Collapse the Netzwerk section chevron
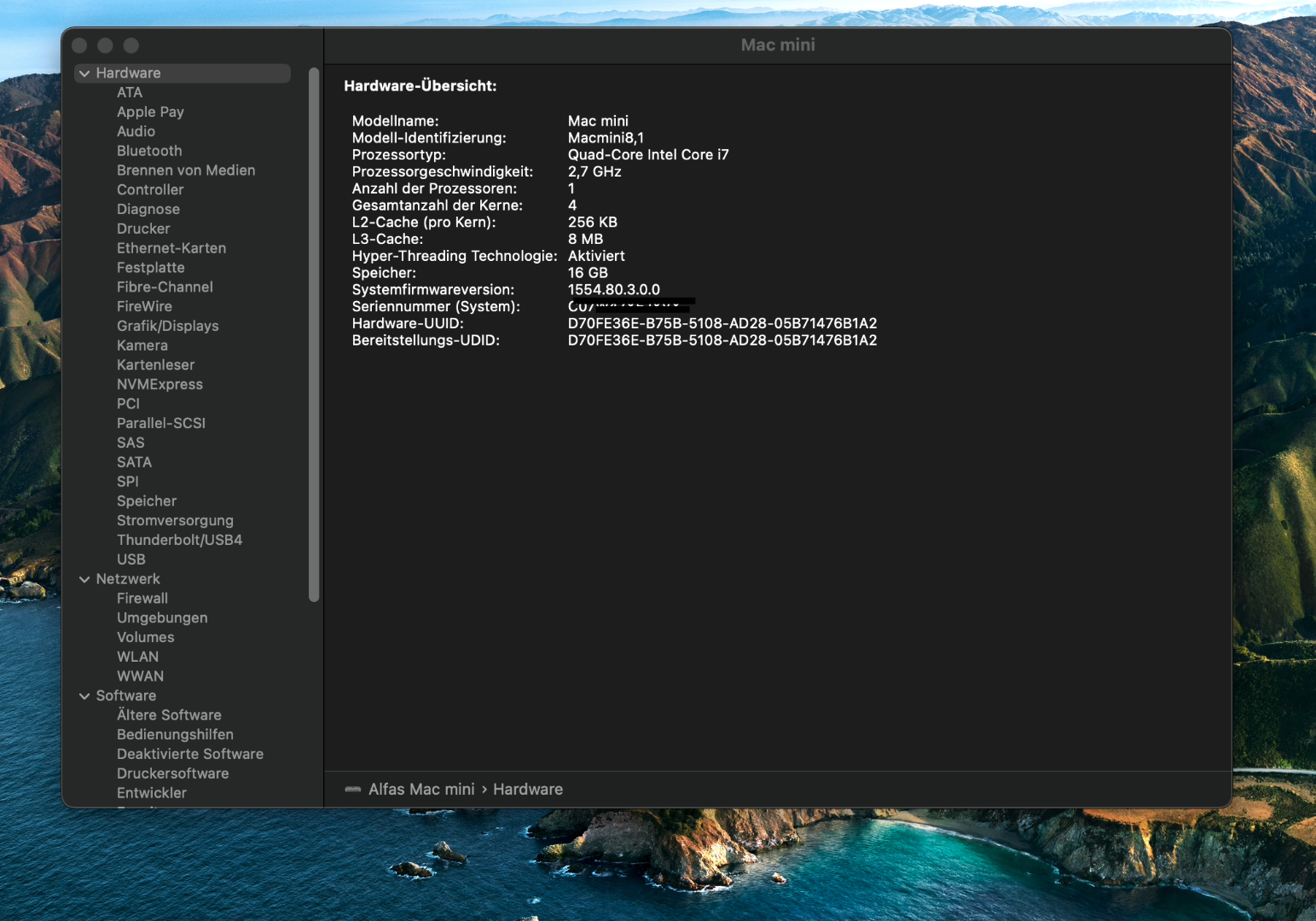 pyautogui.click(x=84, y=580)
